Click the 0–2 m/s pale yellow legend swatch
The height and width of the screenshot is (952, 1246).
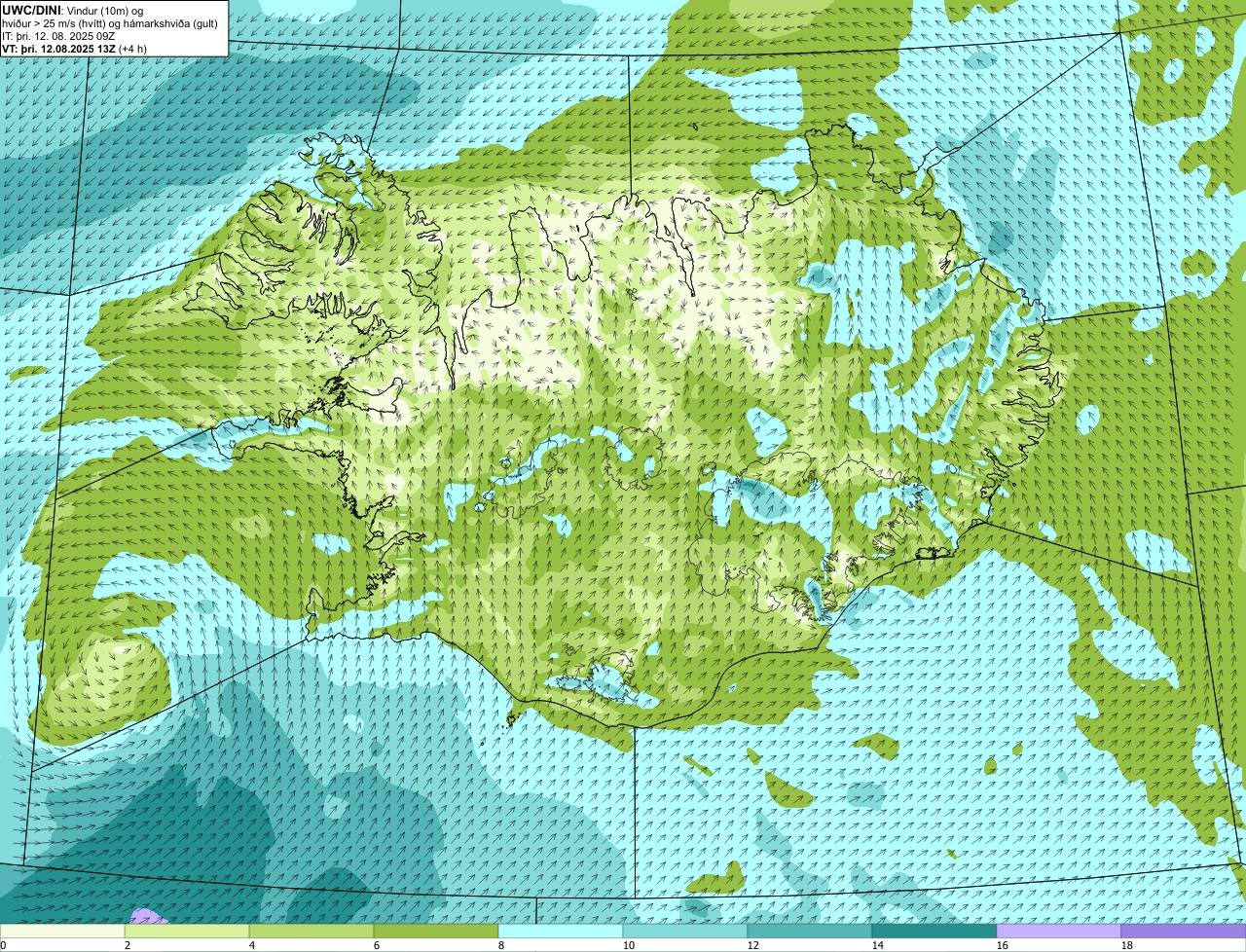62,932
